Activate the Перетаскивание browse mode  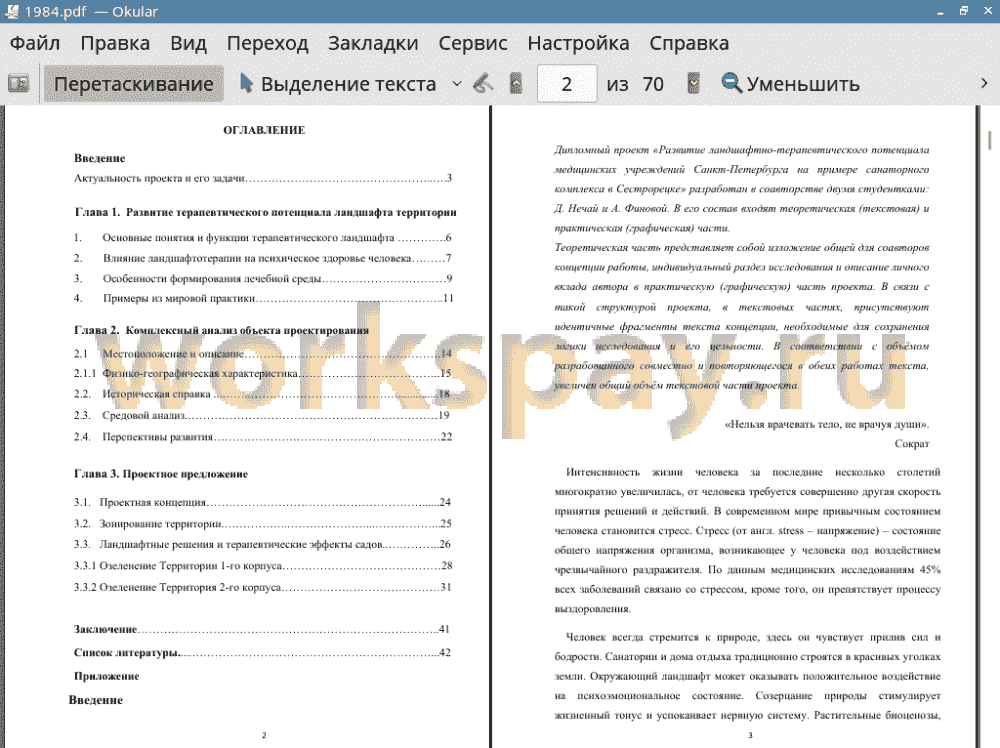click(133, 84)
